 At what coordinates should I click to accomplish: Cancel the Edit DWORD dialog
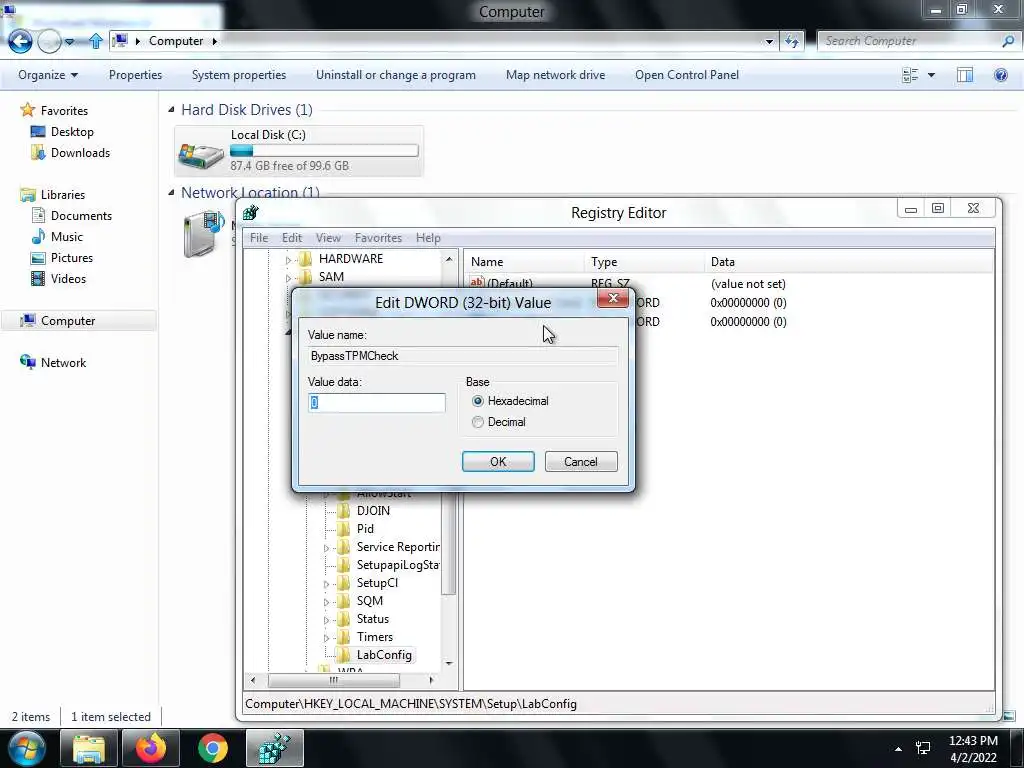tap(581, 462)
